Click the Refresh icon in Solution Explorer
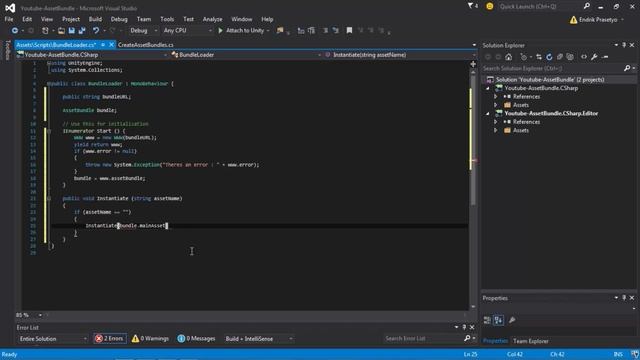Image resolution: width=640 pixels, height=360 pixels. pyautogui.click(x=549, y=57)
